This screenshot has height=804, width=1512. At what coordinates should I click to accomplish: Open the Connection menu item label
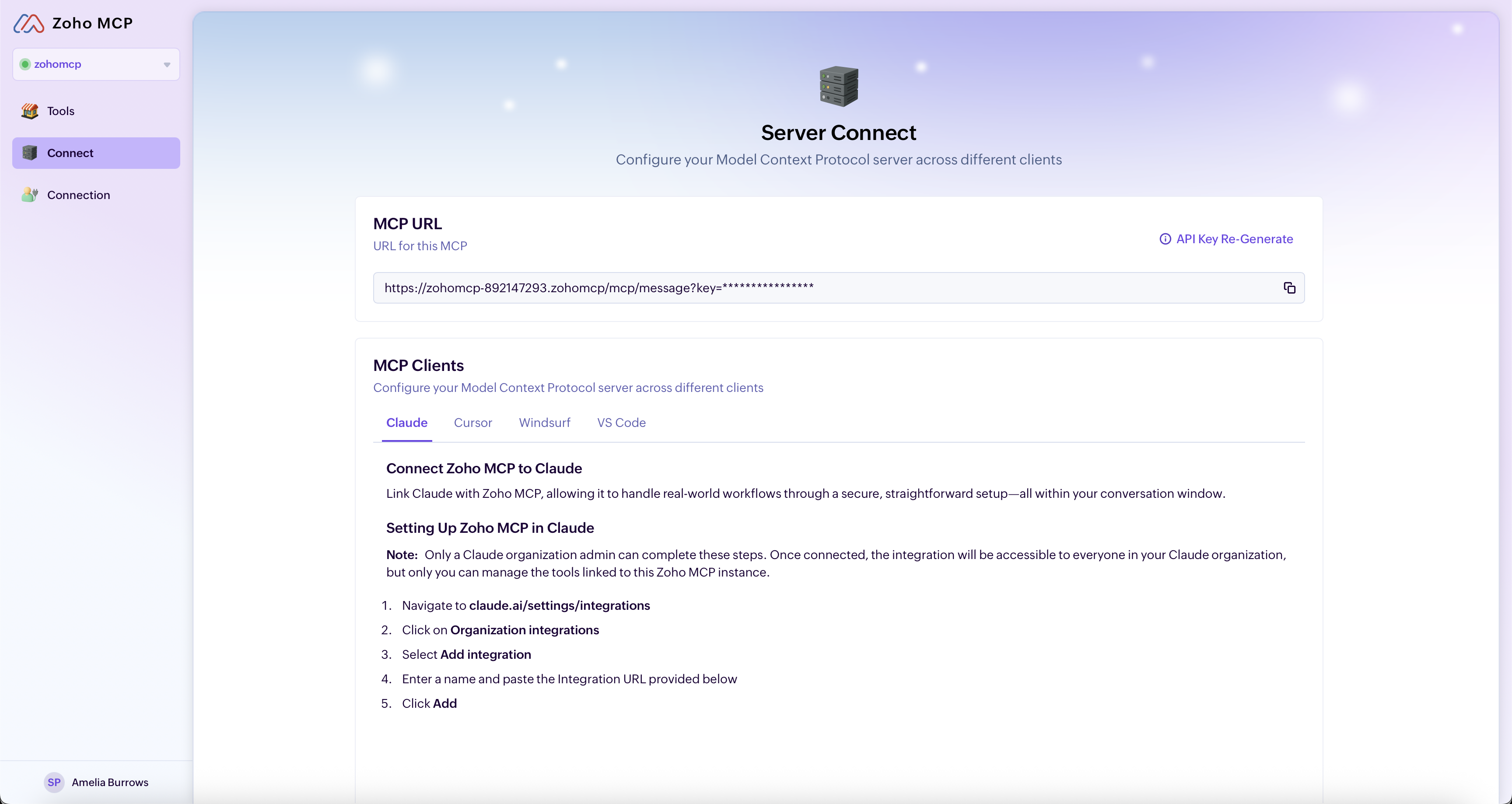click(79, 196)
